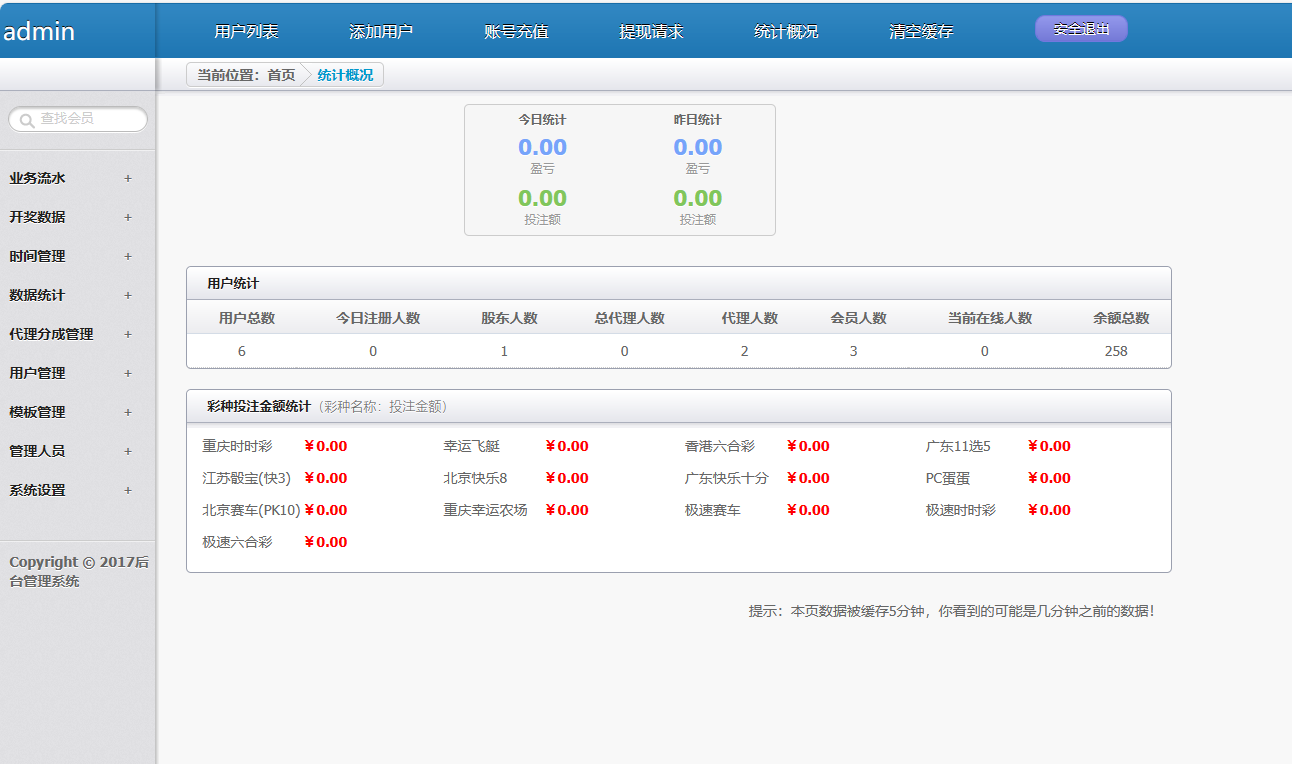Click the 代理人数 value 2
1292x764 pixels.
744,351
